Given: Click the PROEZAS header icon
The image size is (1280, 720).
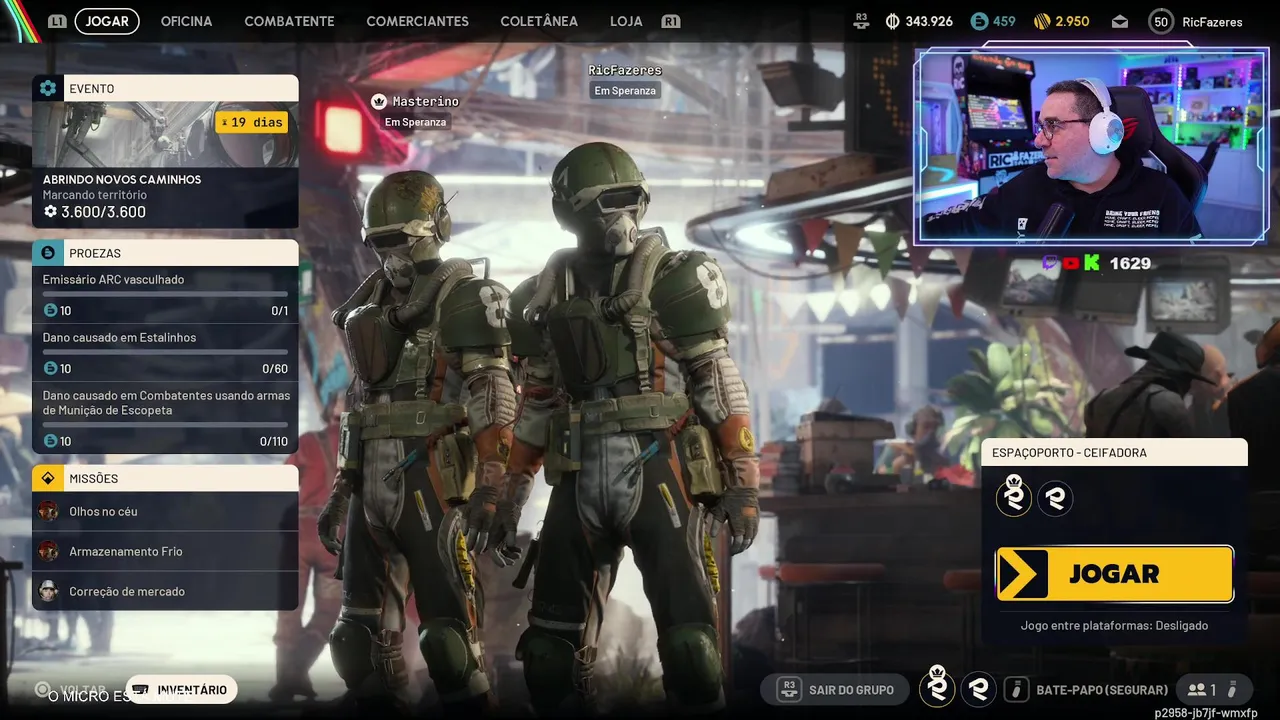Looking at the screenshot, I should [x=47, y=253].
